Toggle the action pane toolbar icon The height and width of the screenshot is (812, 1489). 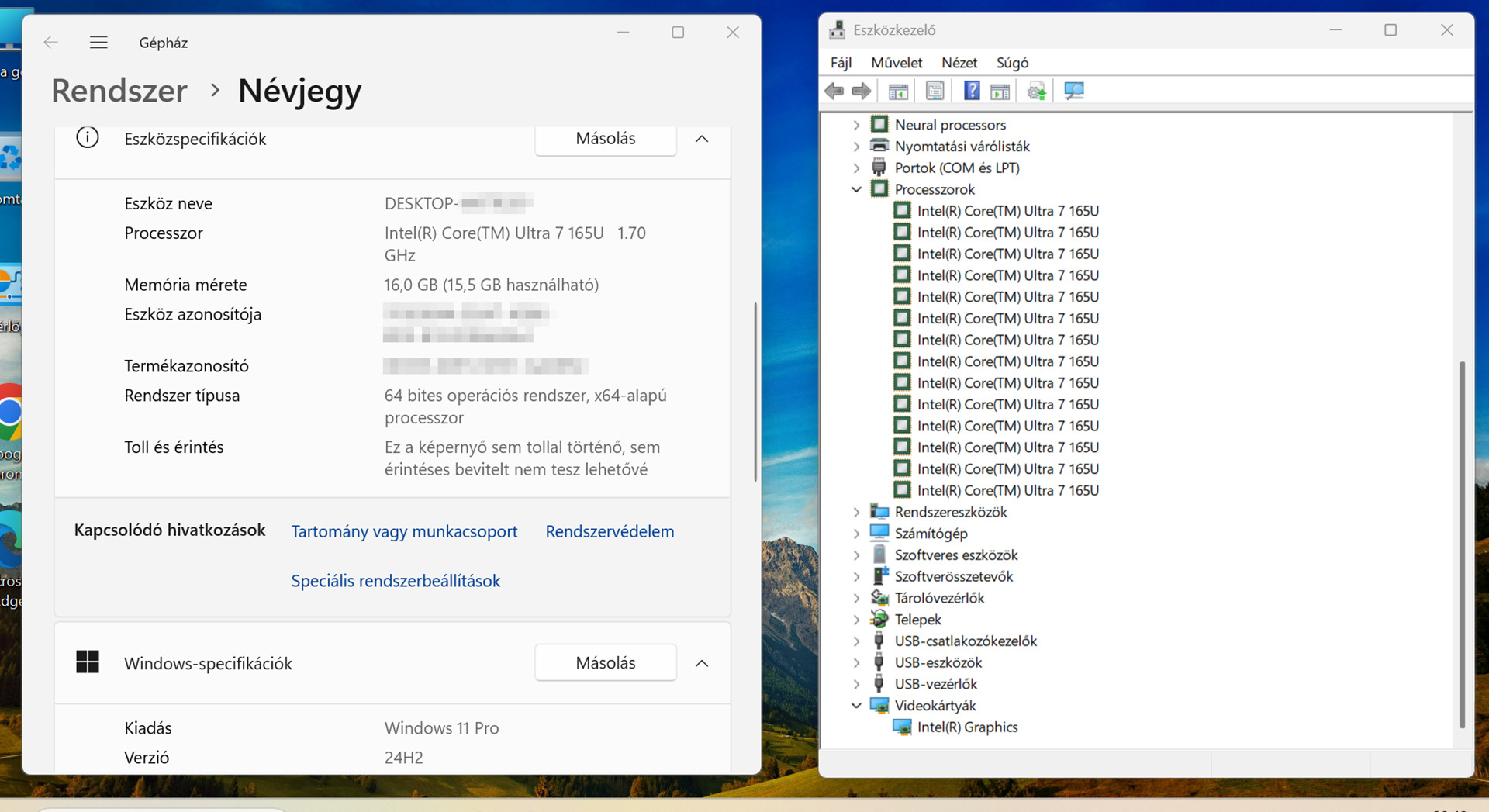click(x=1000, y=92)
